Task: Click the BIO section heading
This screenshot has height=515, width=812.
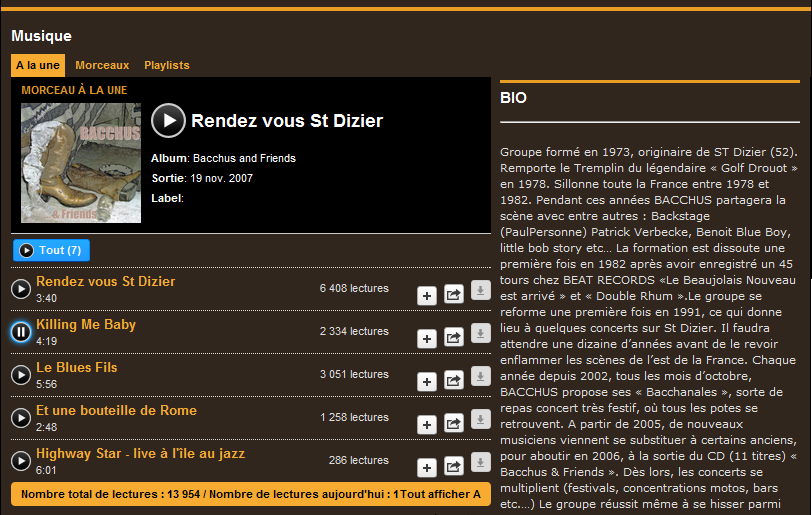Action: [x=513, y=98]
